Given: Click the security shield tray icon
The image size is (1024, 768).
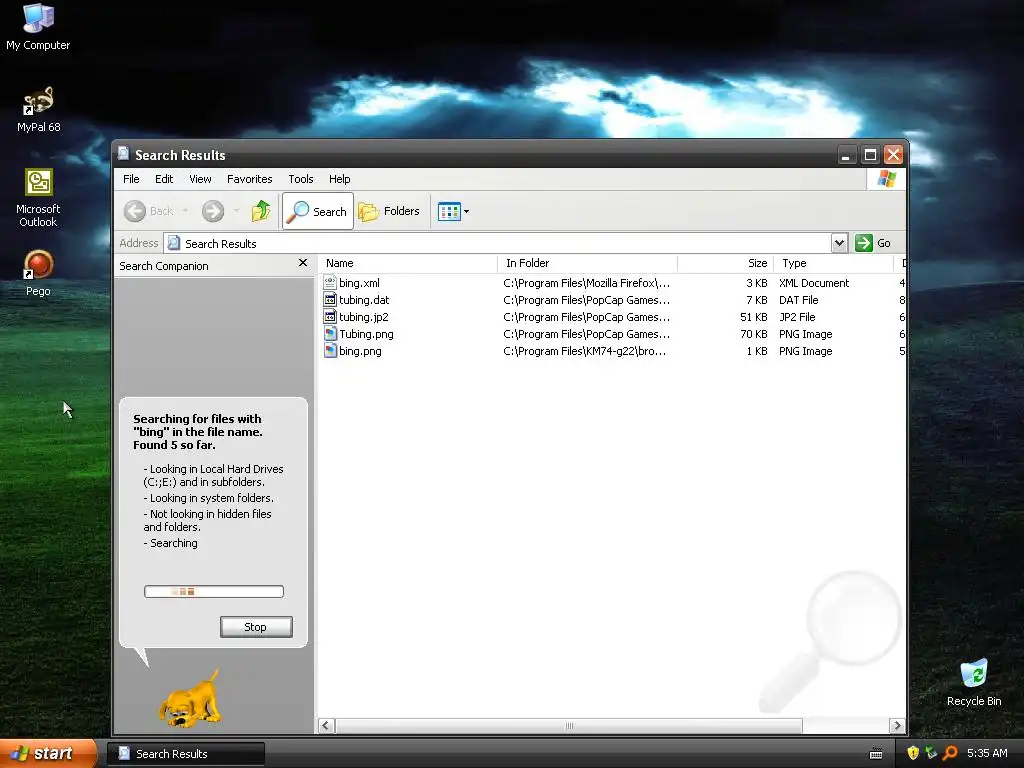Looking at the screenshot, I should [x=913, y=753].
